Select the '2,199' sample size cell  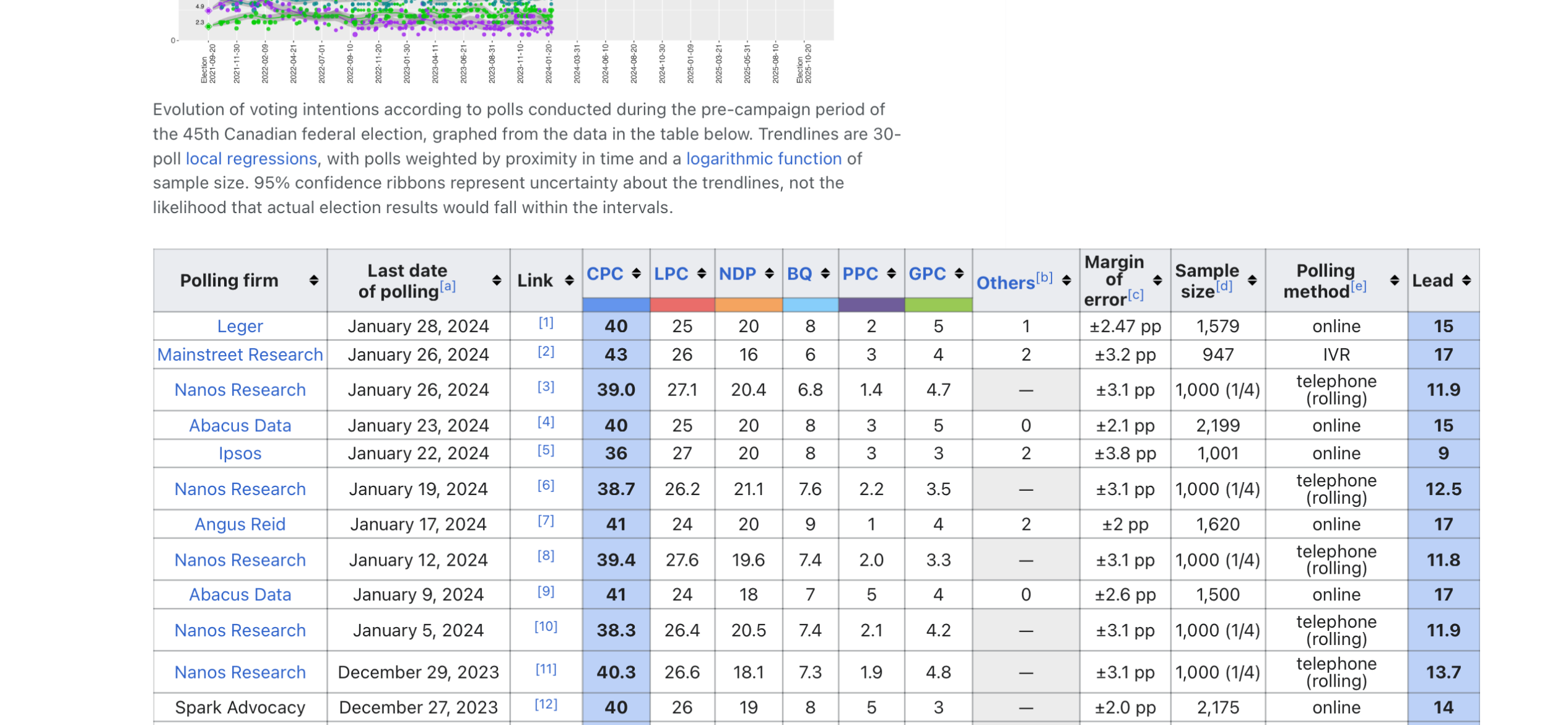click(1218, 426)
